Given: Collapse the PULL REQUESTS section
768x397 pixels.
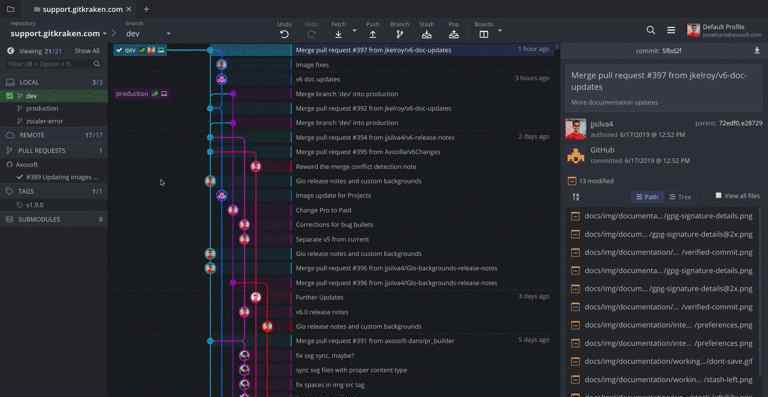Looking at the screenshot, I should click(54, 150).
